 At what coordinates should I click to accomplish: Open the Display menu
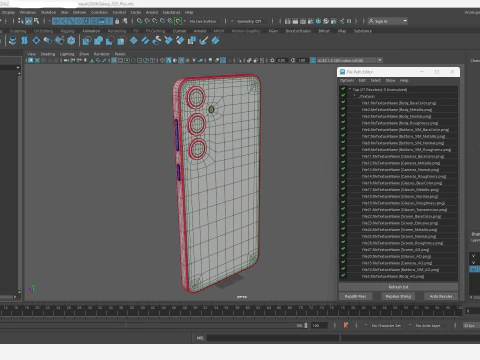8,12
